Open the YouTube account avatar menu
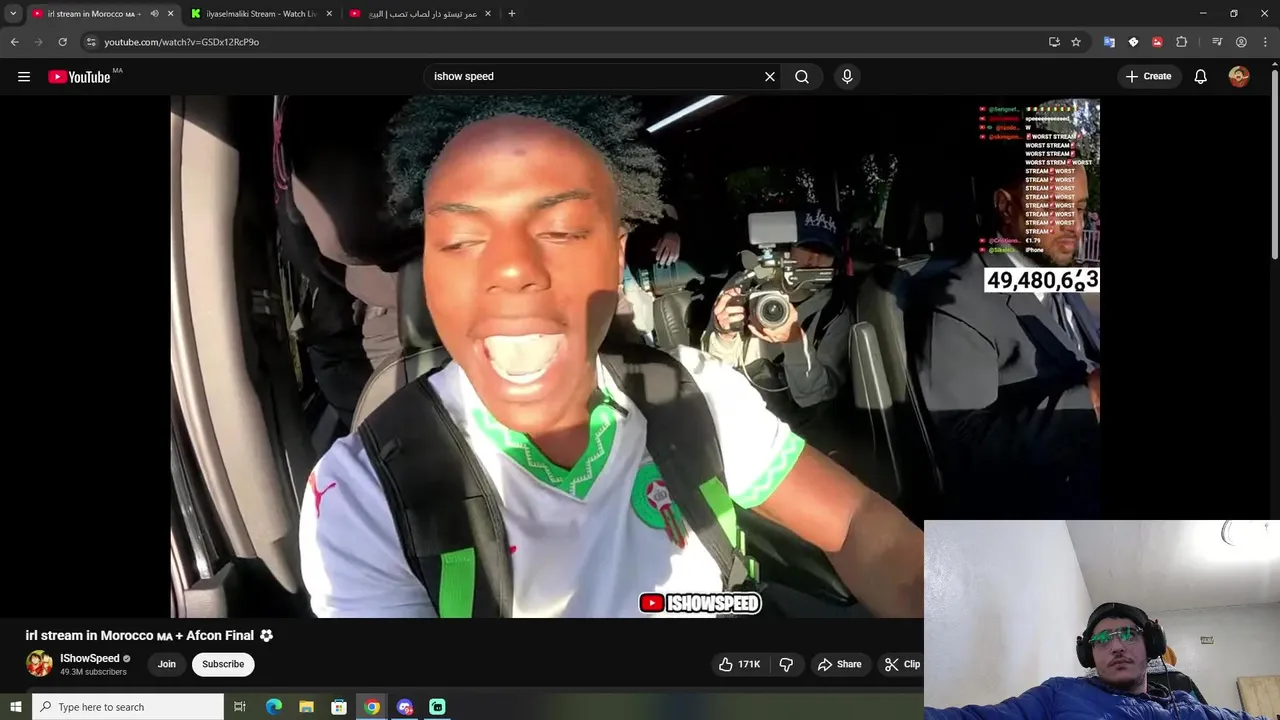 (1239, 76)
